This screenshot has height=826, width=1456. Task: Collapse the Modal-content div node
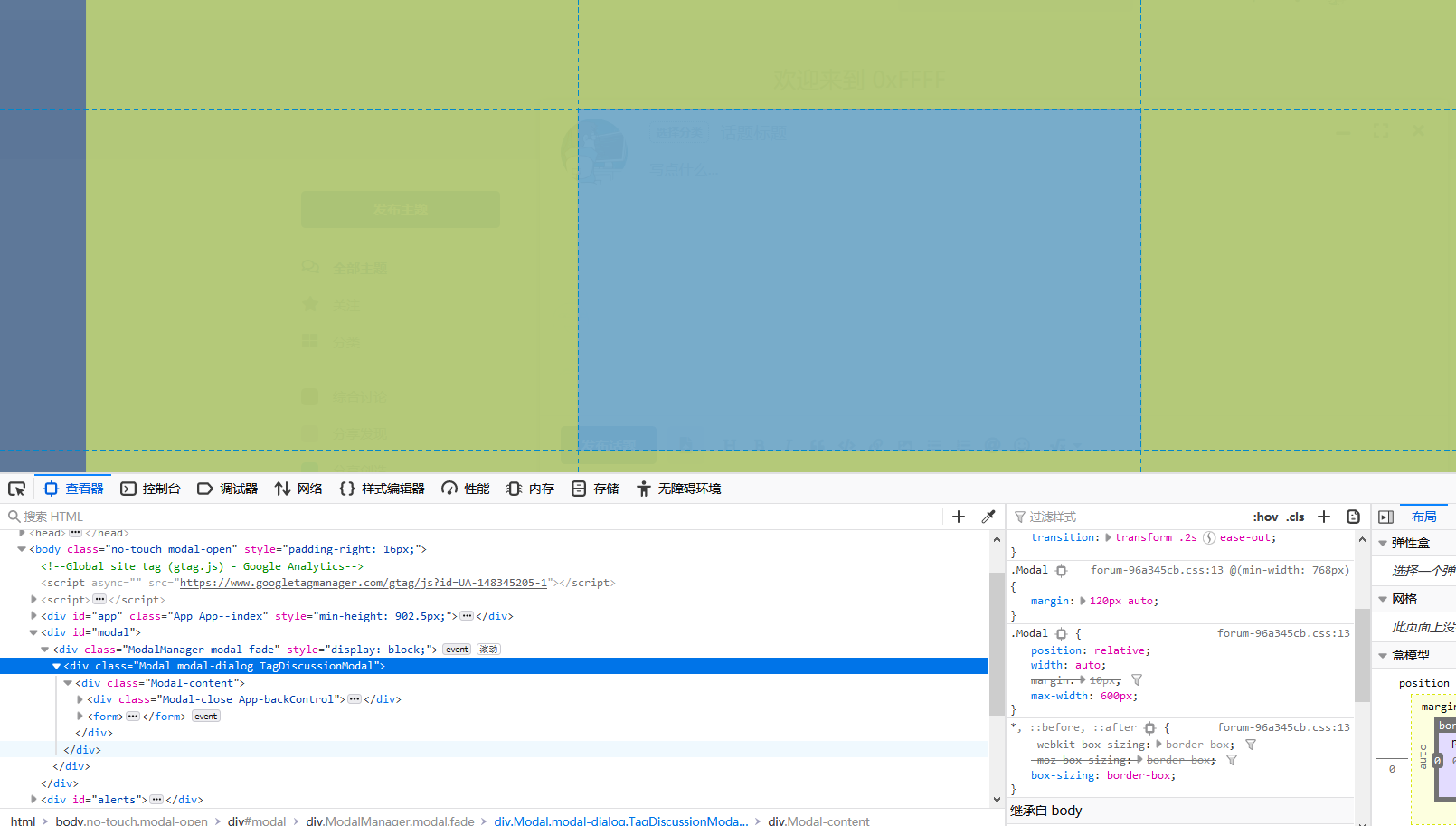[68, 683]
